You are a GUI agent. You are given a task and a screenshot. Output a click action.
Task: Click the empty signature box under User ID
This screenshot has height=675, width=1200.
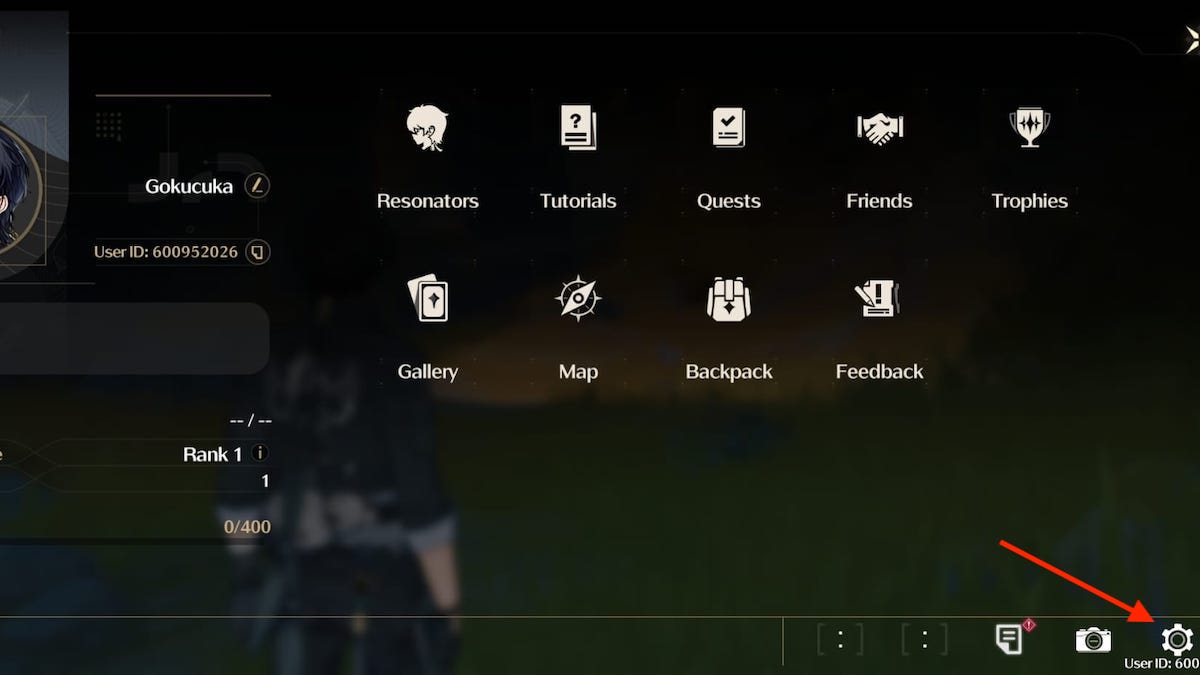135,338
